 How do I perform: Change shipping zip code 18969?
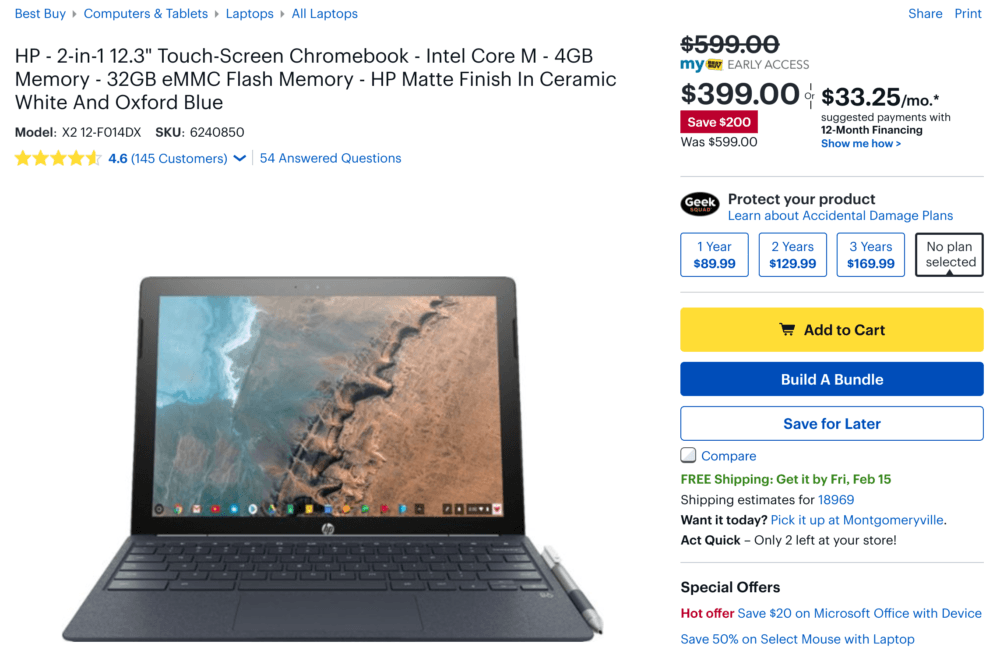(836, 500)
